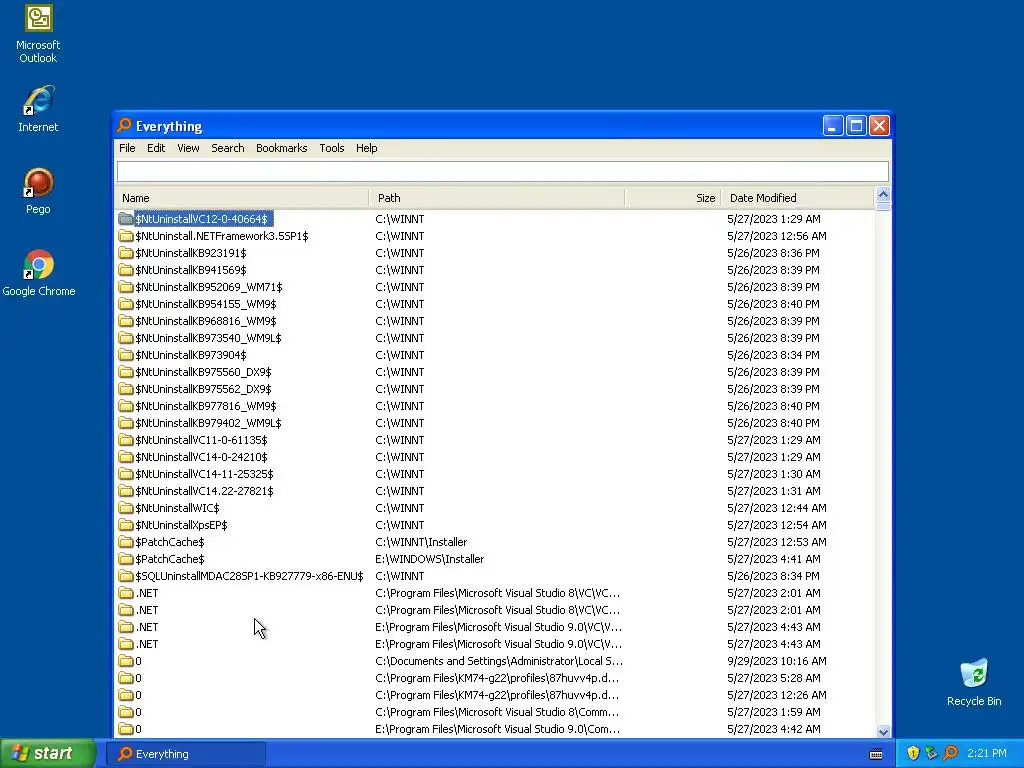This screenshot has width=1024, height=768.
Task: Click folder icon of $NtUninstallKB968816_WM9$
Action: [125, 321]
